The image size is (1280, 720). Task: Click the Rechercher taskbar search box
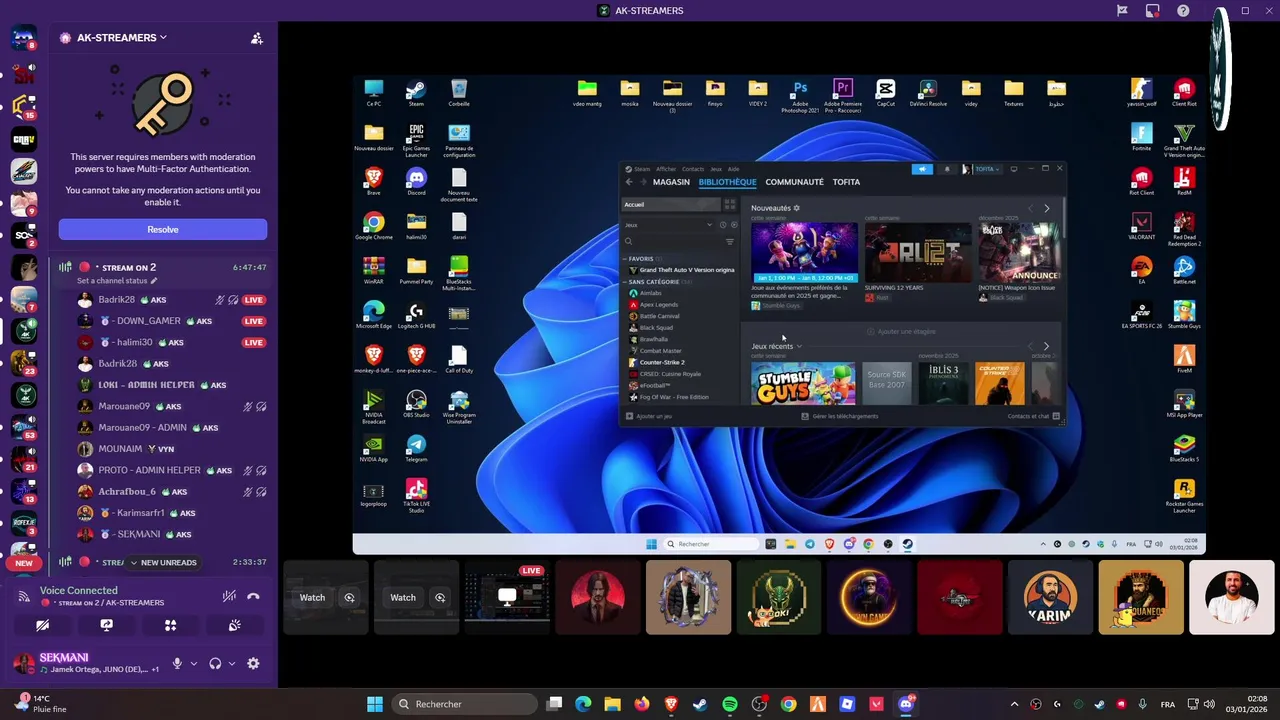pos(463,704)
